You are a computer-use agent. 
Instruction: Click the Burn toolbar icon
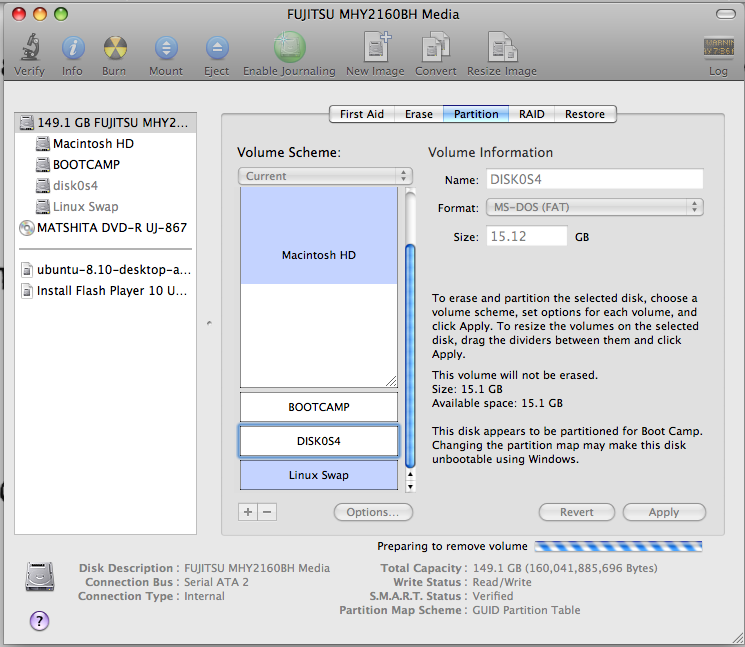[115, 48]
